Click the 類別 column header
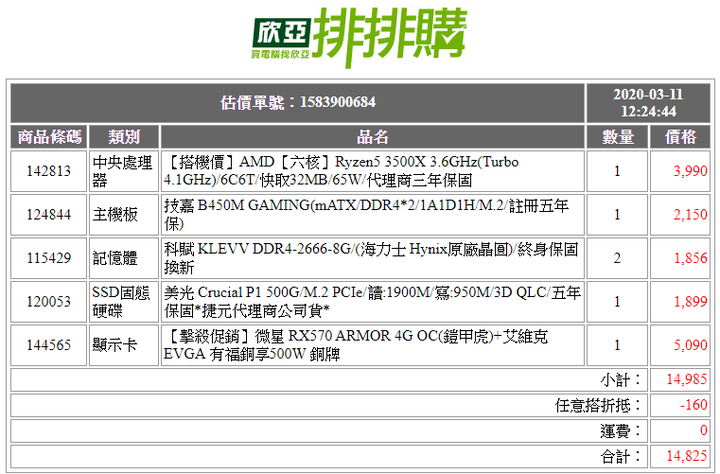 pos(124,137)
